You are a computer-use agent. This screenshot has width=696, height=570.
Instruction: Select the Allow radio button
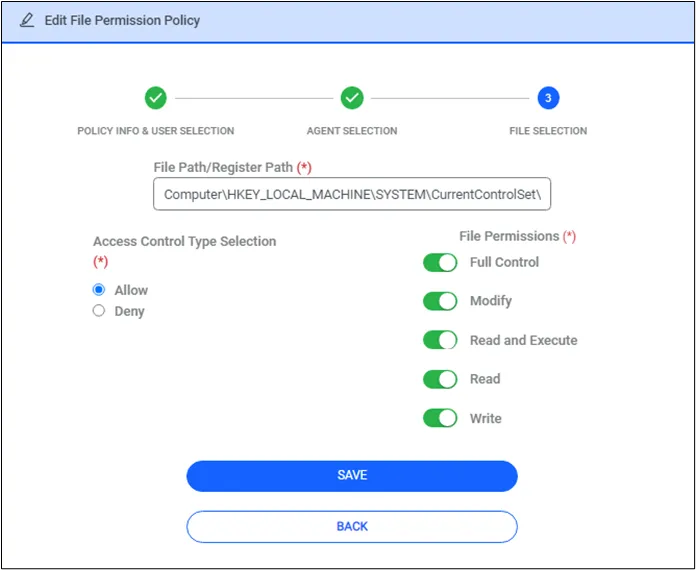click(99, 290)
